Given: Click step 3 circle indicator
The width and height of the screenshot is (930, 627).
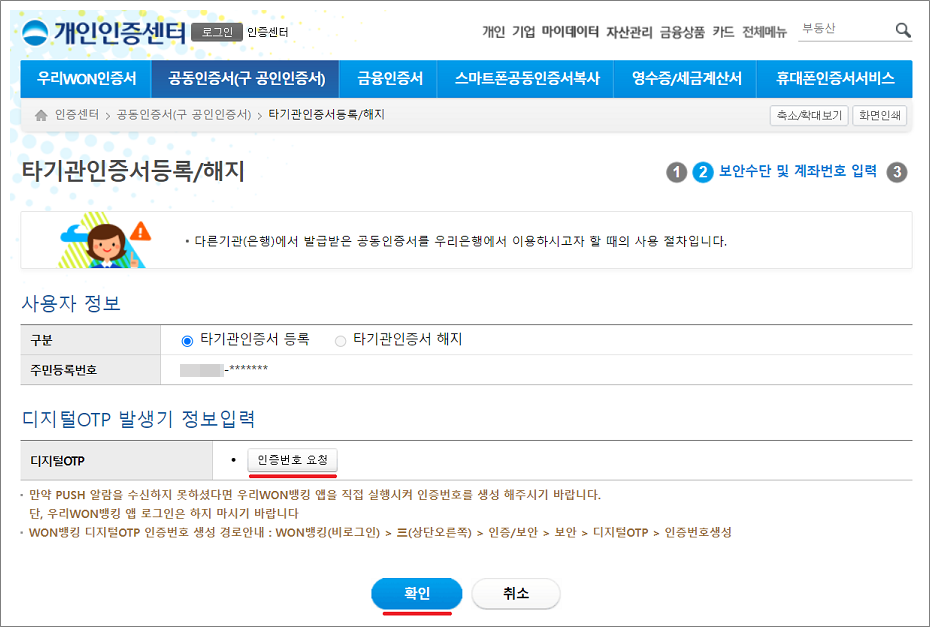Looking at the screenshot, I should 897,173.
